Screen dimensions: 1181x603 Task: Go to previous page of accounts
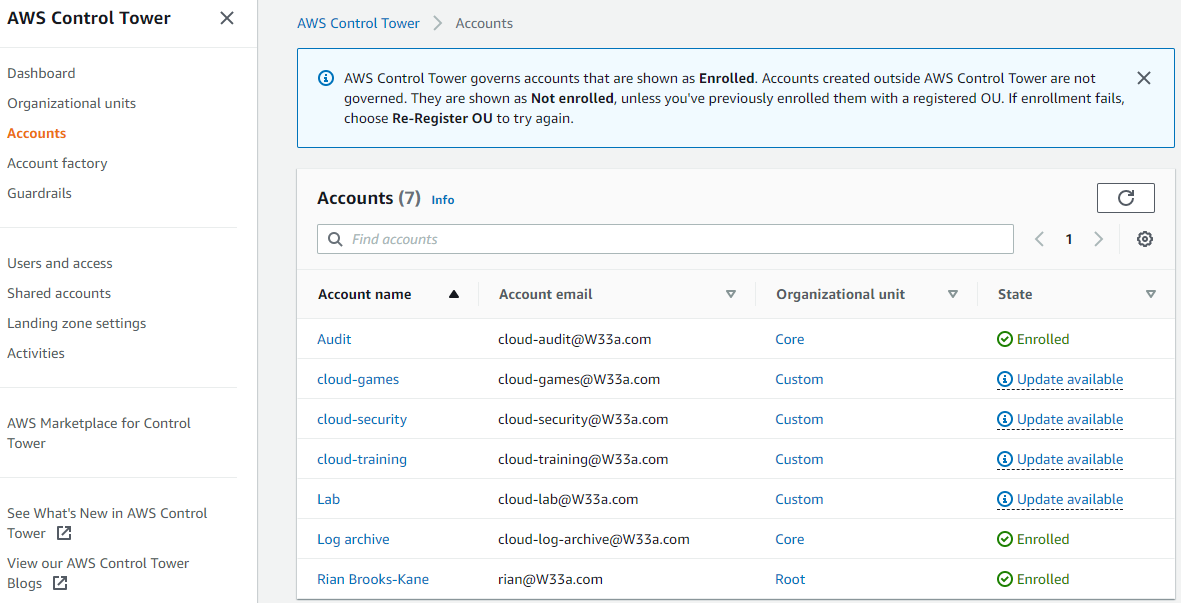point(1040,239)
